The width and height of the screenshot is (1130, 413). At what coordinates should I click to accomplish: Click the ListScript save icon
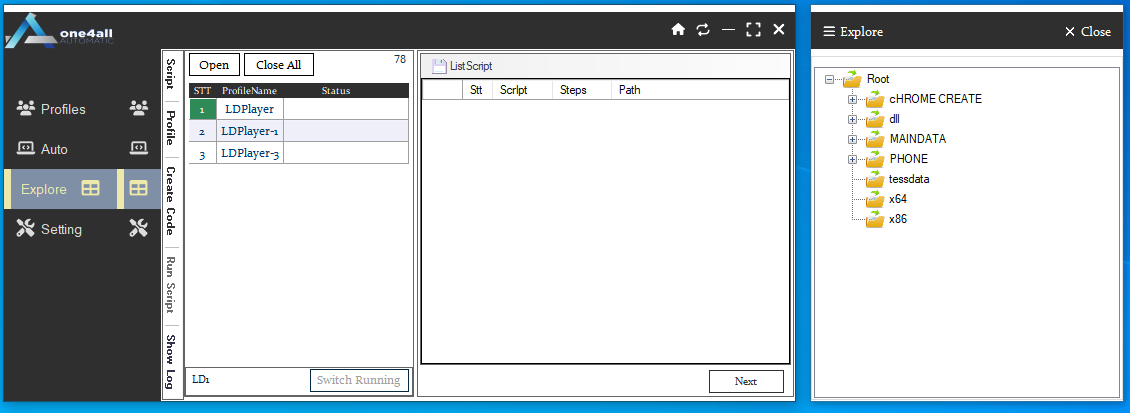pos(439,66)
